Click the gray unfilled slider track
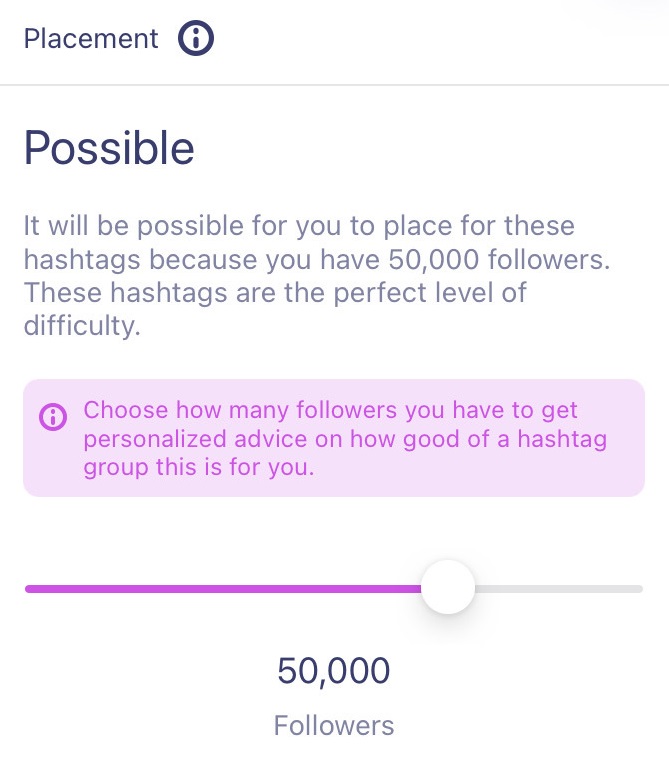Image resolution: width=669 pixels, height=765 pixels. tap(560, 589)
